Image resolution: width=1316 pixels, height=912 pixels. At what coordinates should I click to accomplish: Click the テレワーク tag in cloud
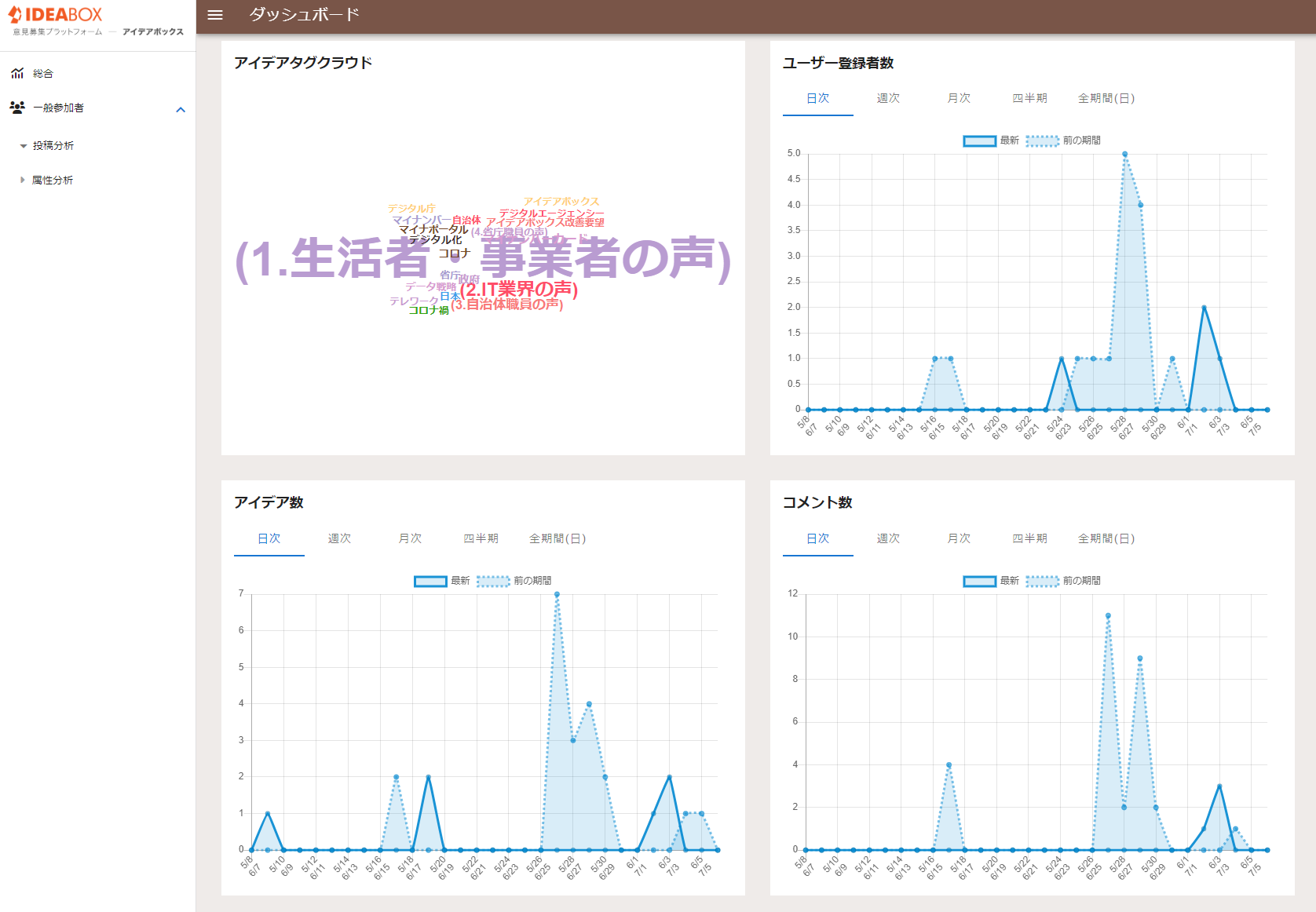(x=415, y=301)
